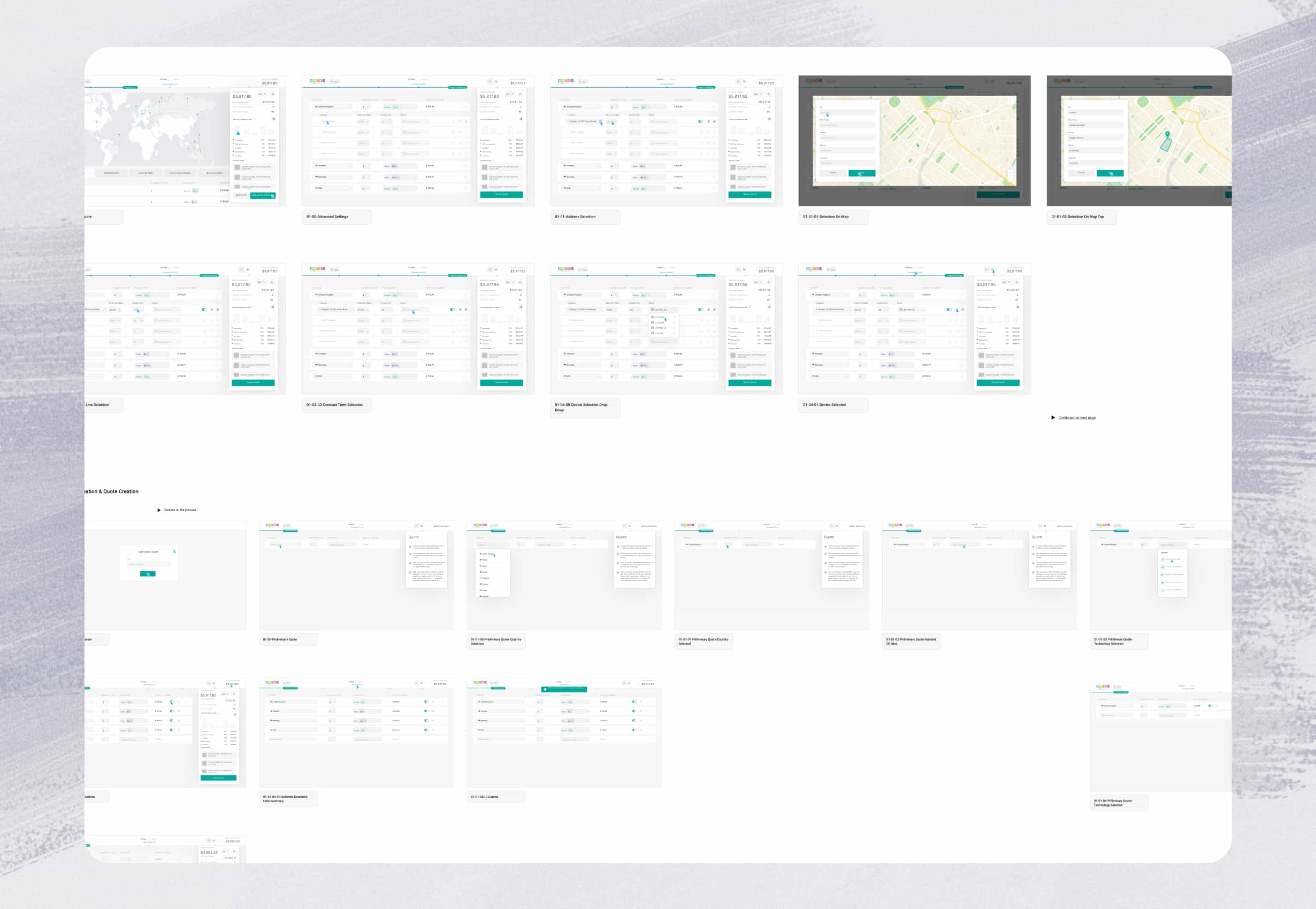The height and width of the screenshot is (909, 1316).
Task: Click ngena logo in Device Selection Drop-Down frame
Action: 565,269
